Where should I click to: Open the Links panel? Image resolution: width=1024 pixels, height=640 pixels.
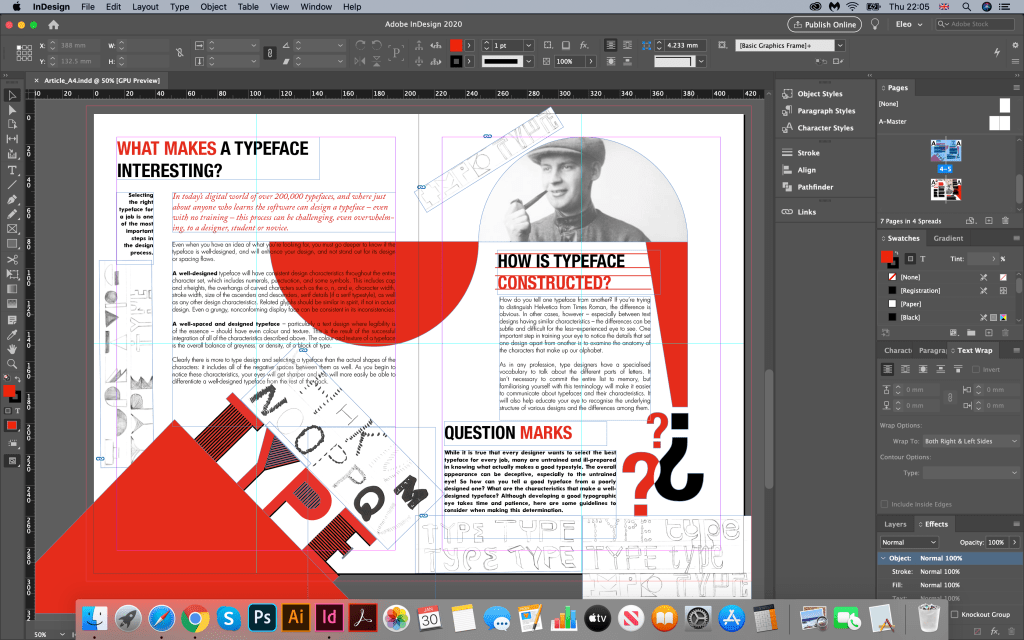(808, 211)
